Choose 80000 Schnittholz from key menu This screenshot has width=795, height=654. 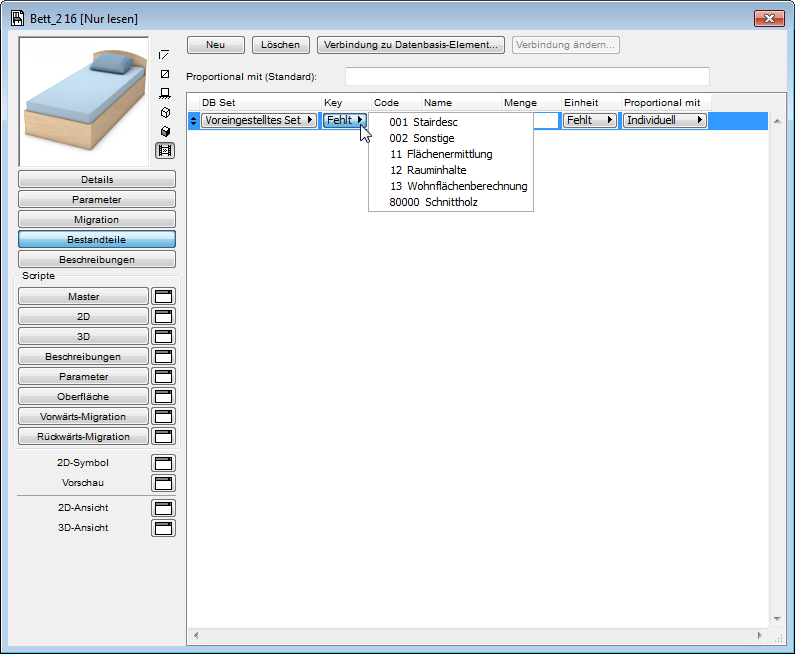pyautogui.click(x=451, y=202)
